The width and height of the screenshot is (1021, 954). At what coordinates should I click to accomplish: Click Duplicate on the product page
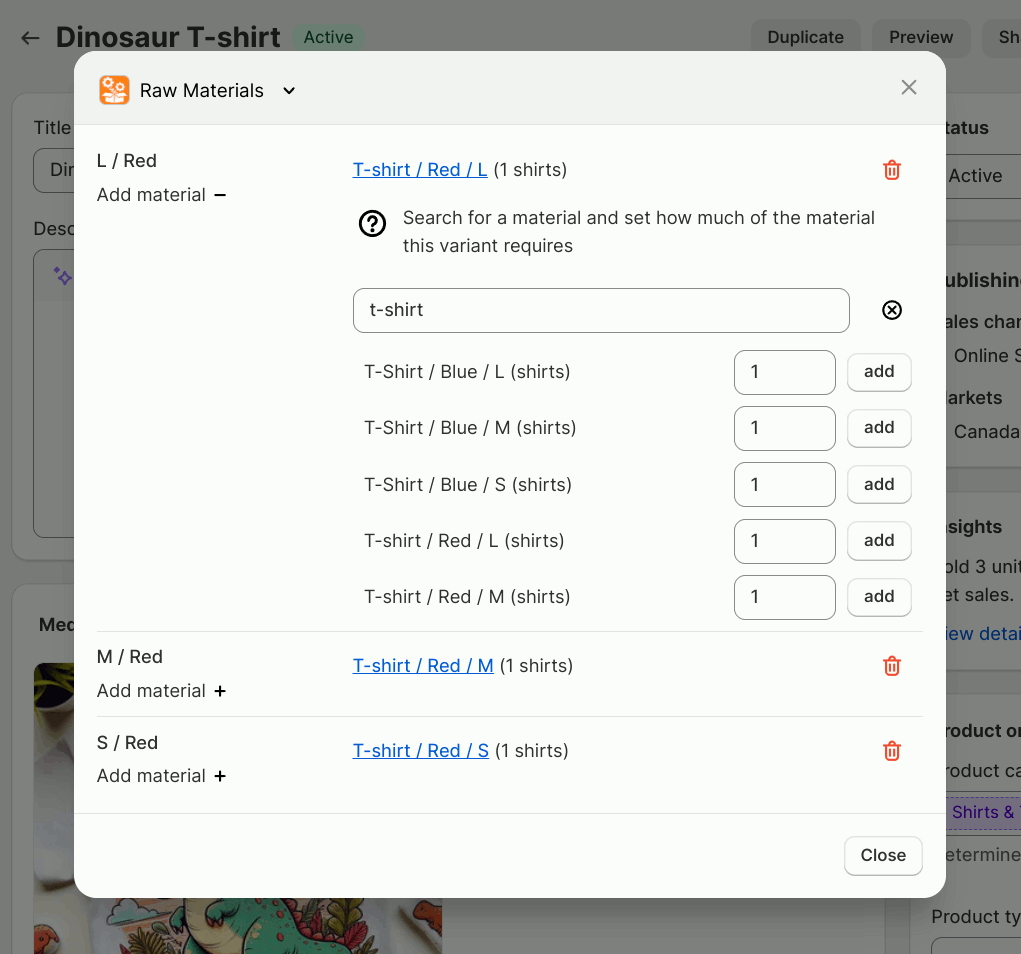pos(805,38)
